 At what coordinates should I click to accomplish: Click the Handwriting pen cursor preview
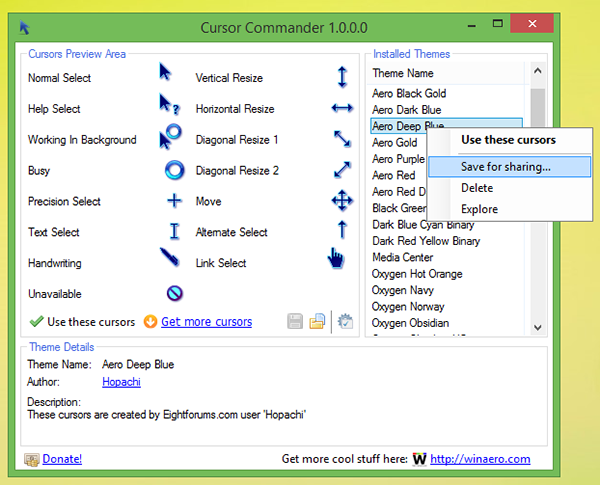170,257
